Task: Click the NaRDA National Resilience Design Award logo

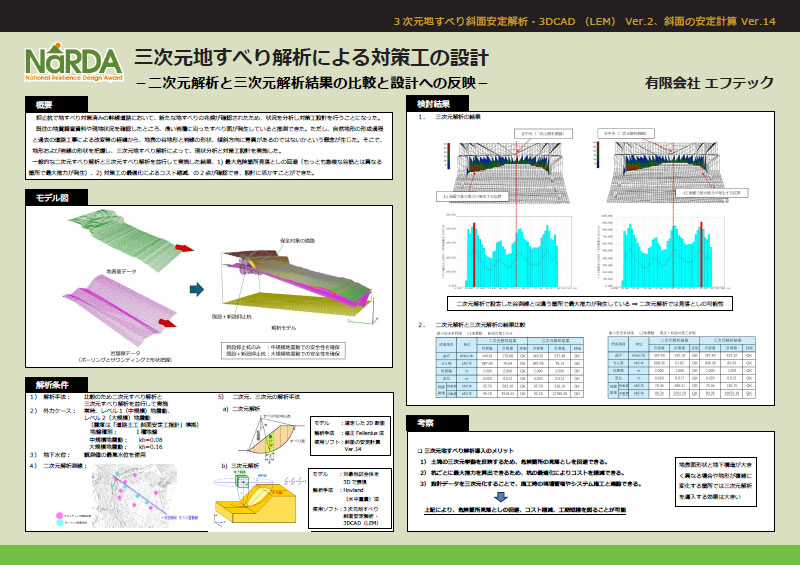Action: [x=74, y=62]
